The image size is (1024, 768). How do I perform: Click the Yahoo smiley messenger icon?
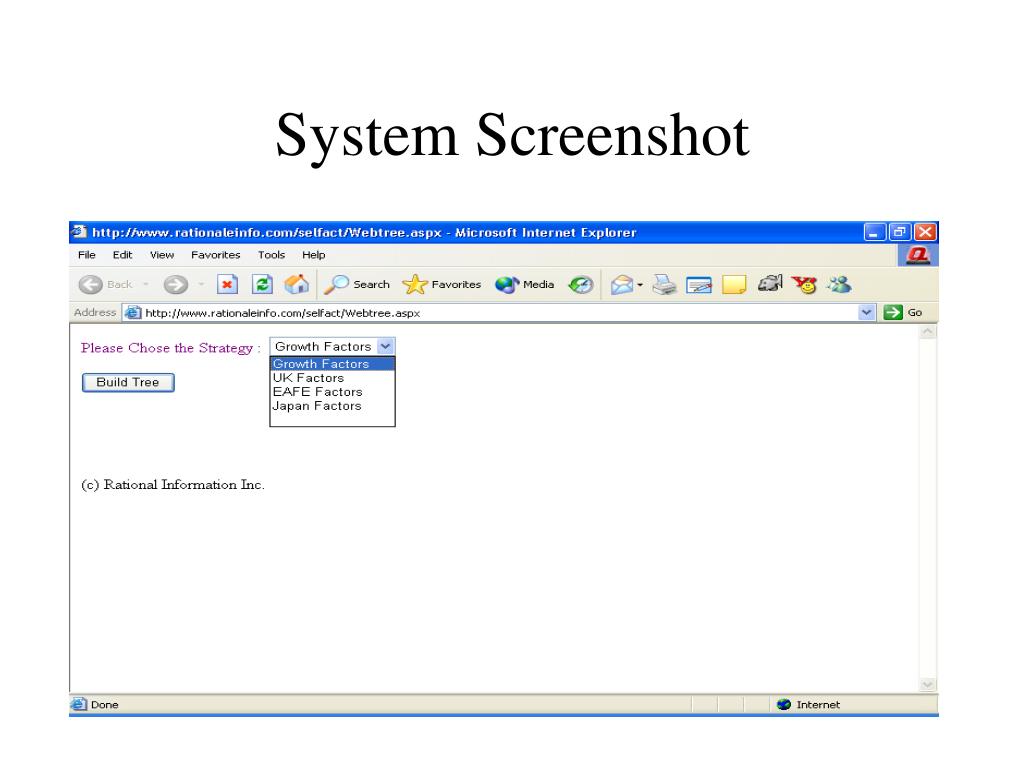click(805, 285)
